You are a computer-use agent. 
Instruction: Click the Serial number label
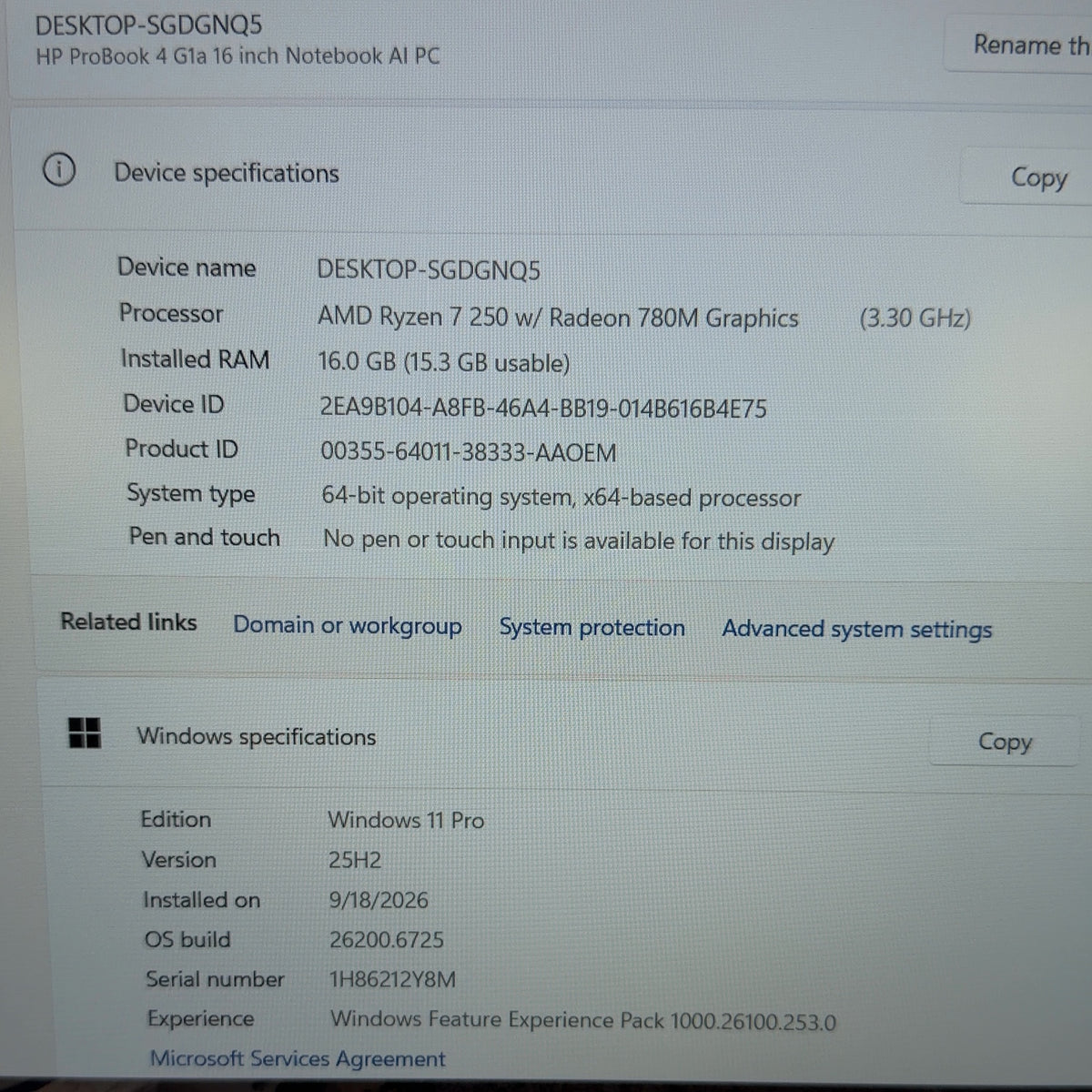[215, 979]
